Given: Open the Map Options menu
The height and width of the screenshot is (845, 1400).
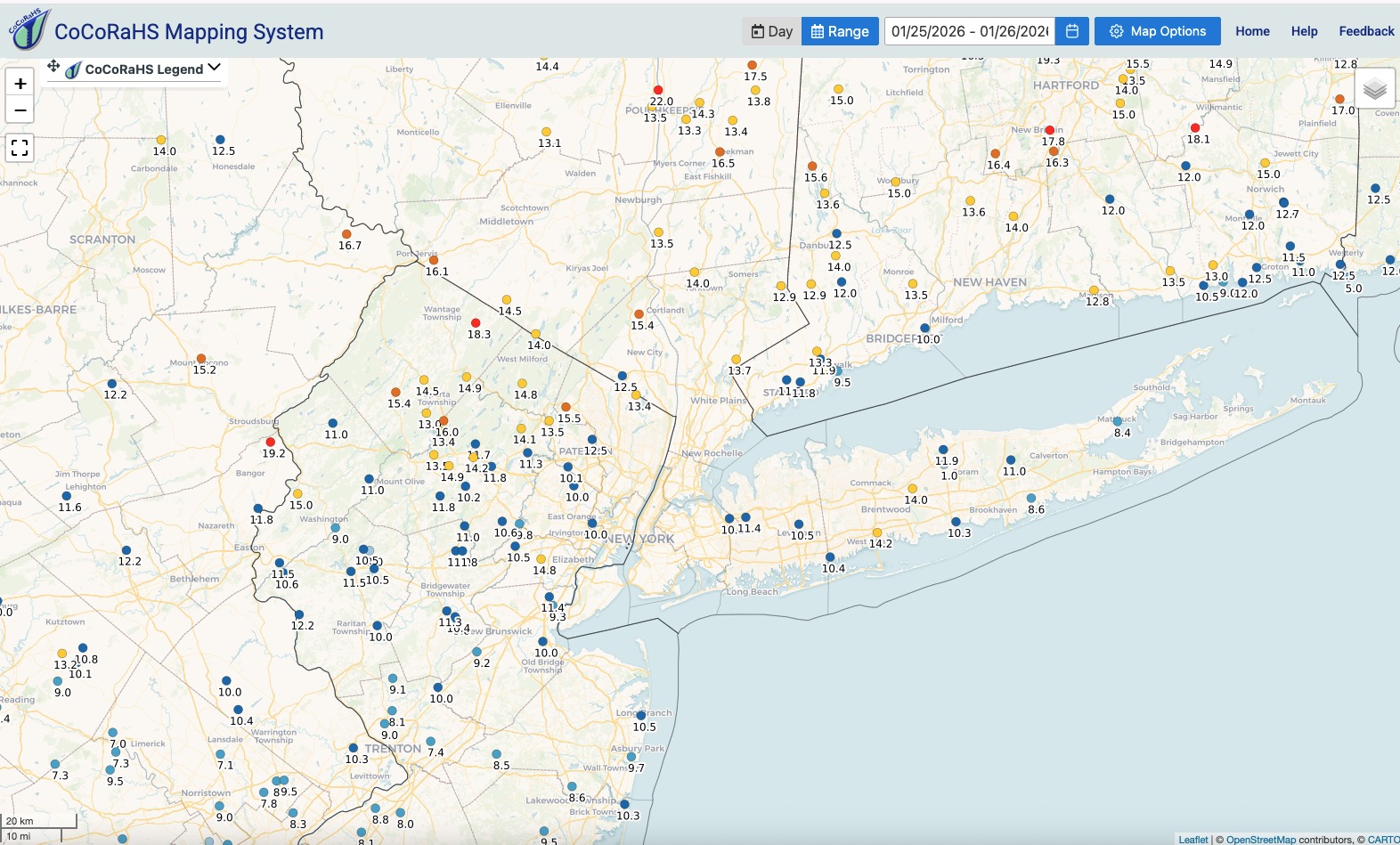Looking at the screenshot, I should [x=1157, y=31].
